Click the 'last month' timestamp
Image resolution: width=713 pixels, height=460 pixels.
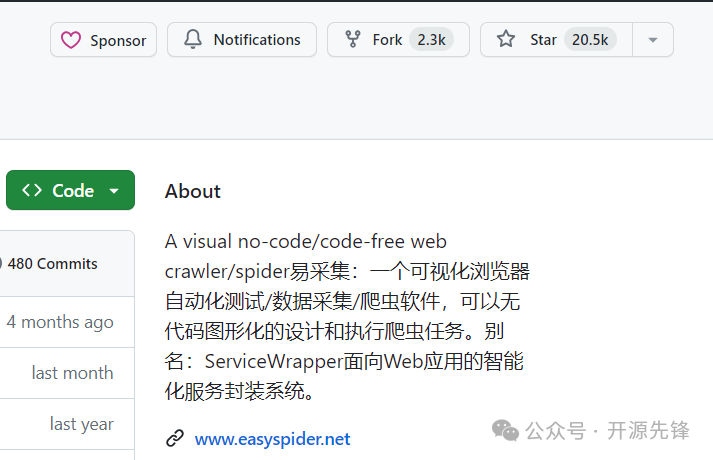point(72,373)
